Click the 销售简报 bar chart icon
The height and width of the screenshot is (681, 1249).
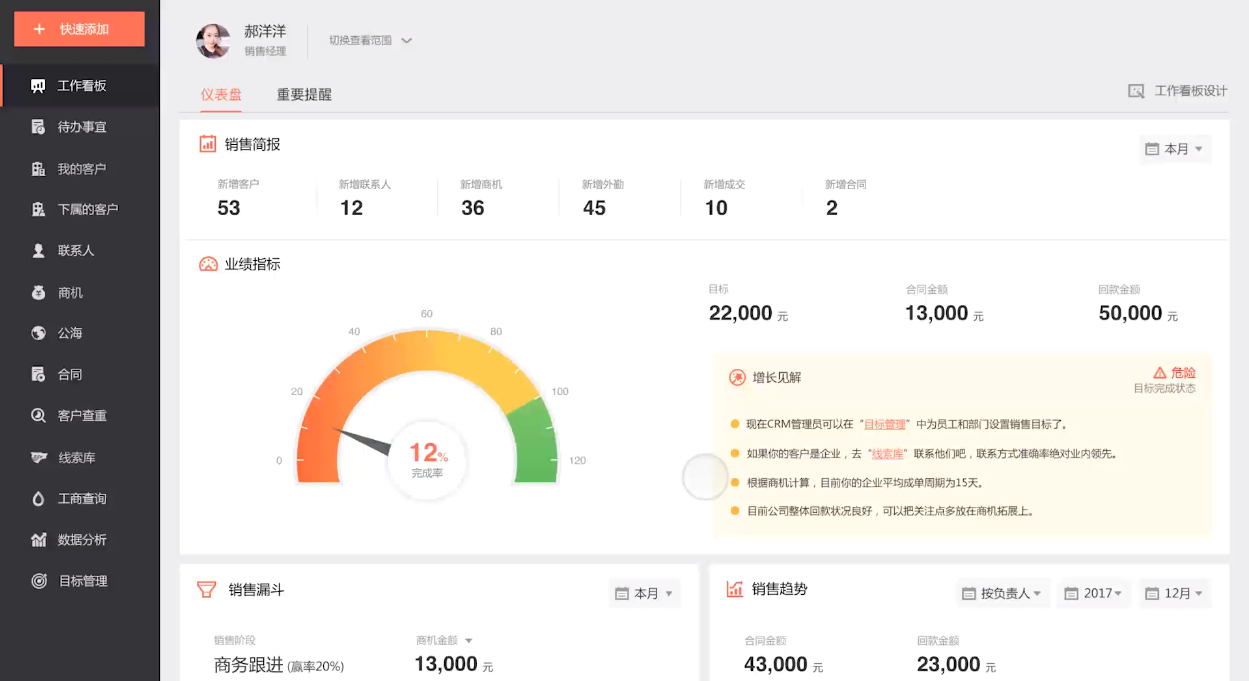point(208,144)
